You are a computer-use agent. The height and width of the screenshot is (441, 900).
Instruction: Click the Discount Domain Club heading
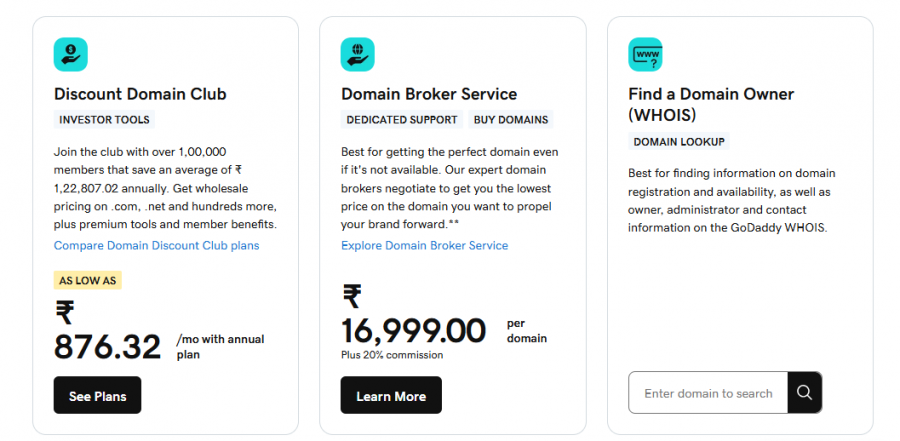click(x=140, y=94)
